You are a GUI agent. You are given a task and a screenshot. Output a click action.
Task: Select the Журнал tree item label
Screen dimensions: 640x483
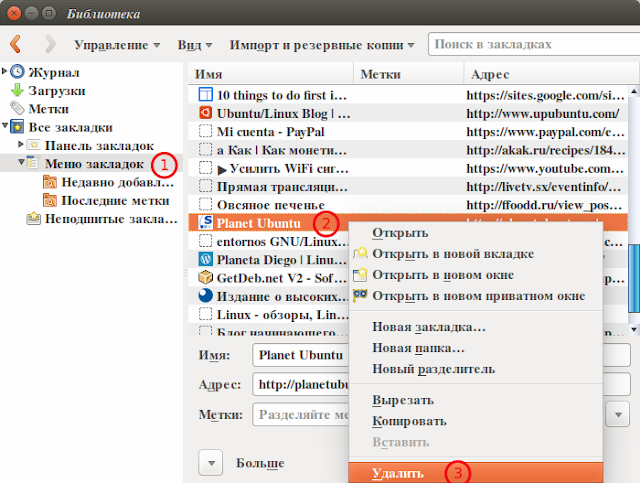54,72
